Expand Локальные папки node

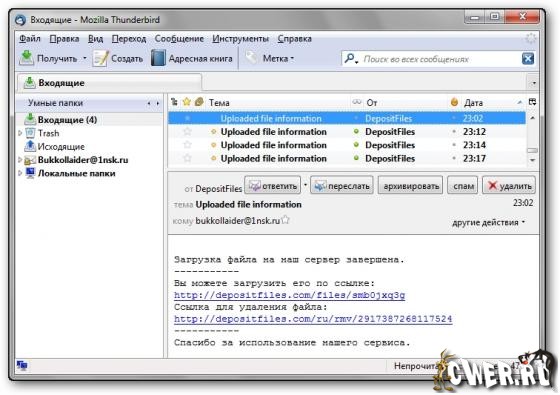click(20, 173)
